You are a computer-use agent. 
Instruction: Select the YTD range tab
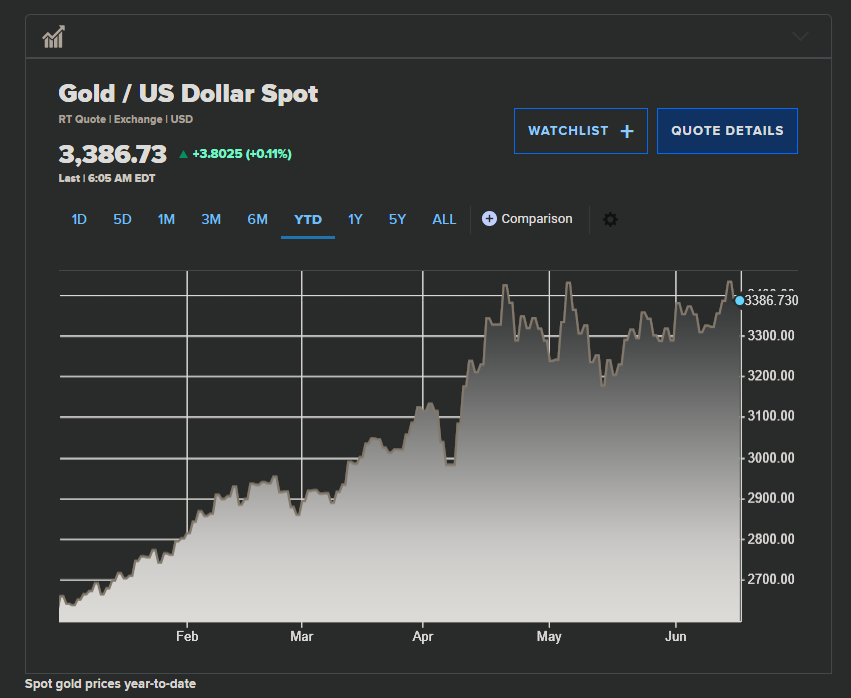click(x=308, y=219)
